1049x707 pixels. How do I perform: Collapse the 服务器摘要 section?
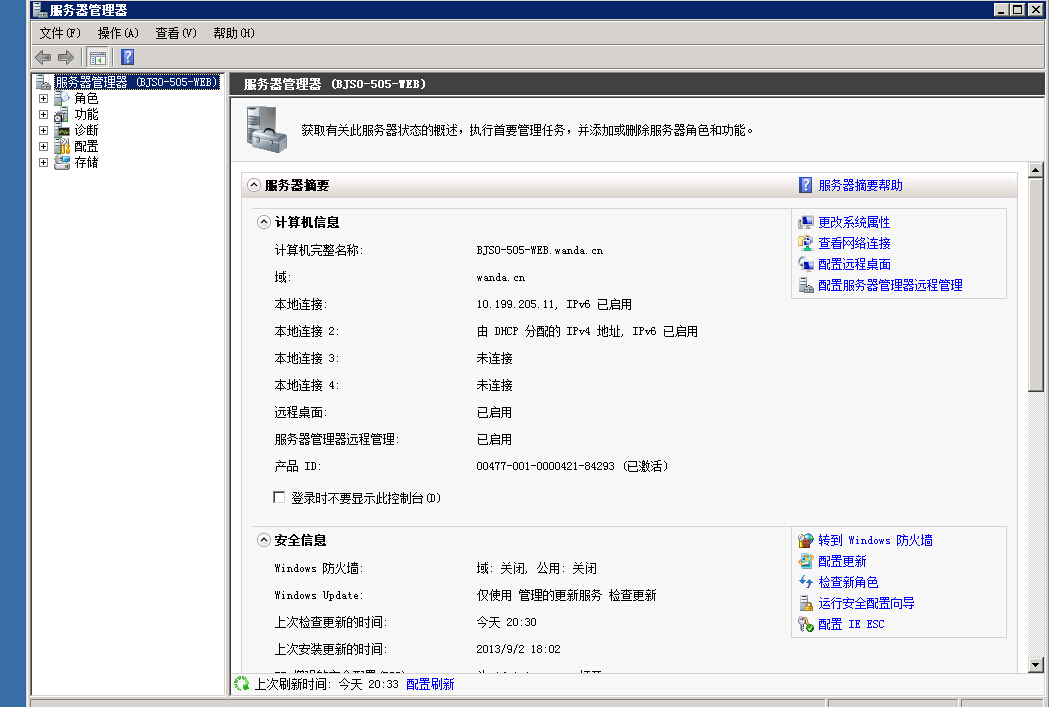click(x=254, y=185)
